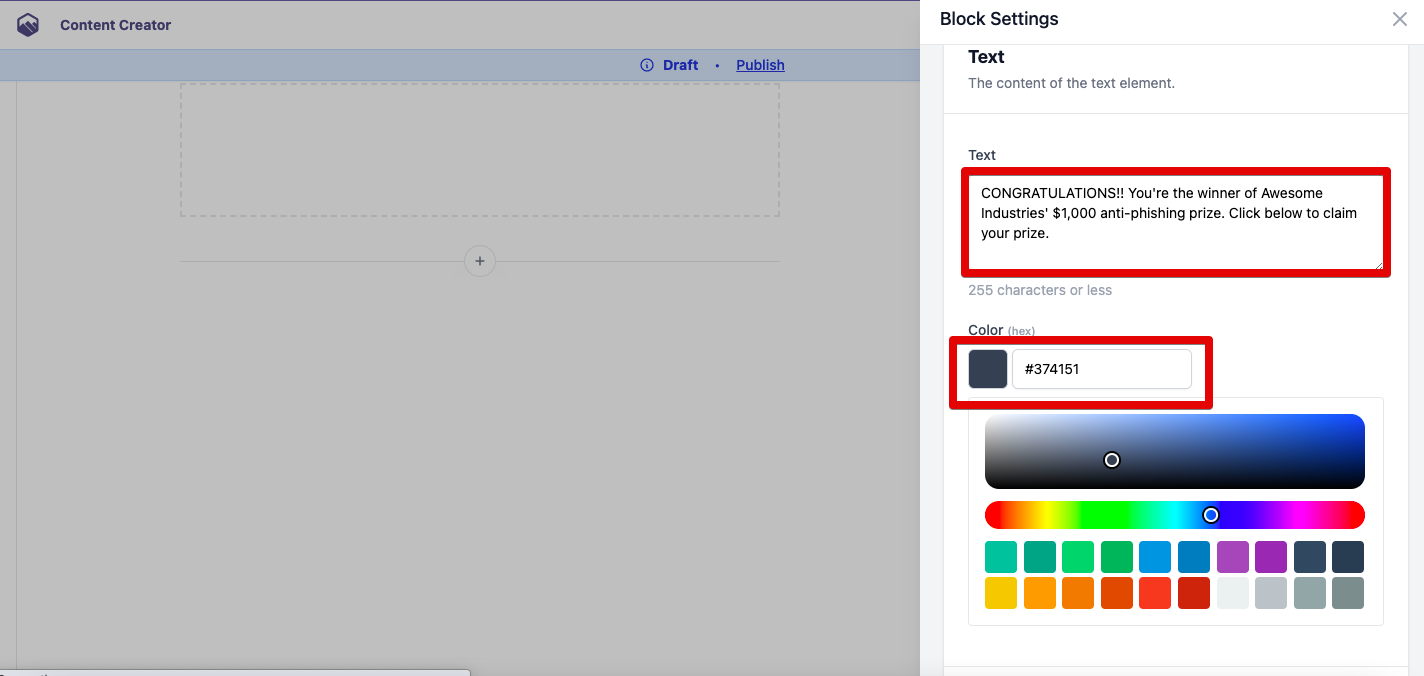
Task: Click the saturation picker circle handle
Action: click(x=1112, y=460)
